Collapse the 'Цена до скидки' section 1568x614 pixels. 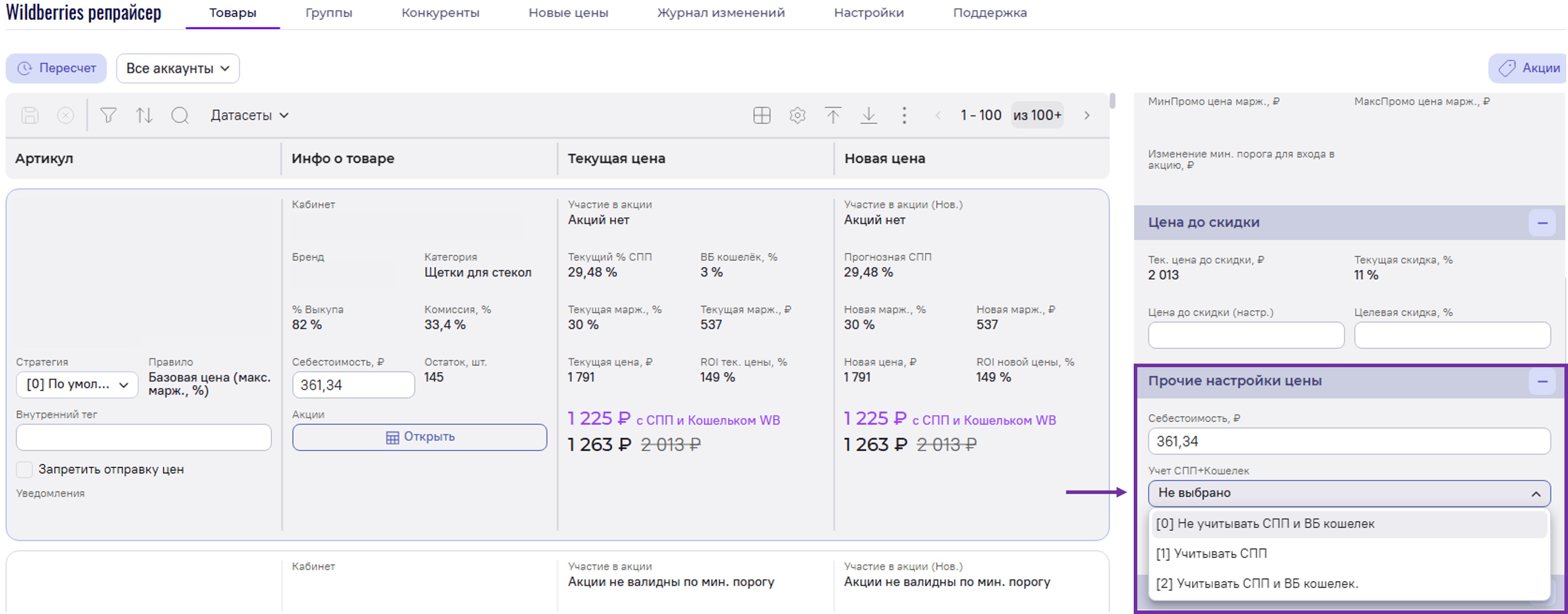(x=1542, y=223)
